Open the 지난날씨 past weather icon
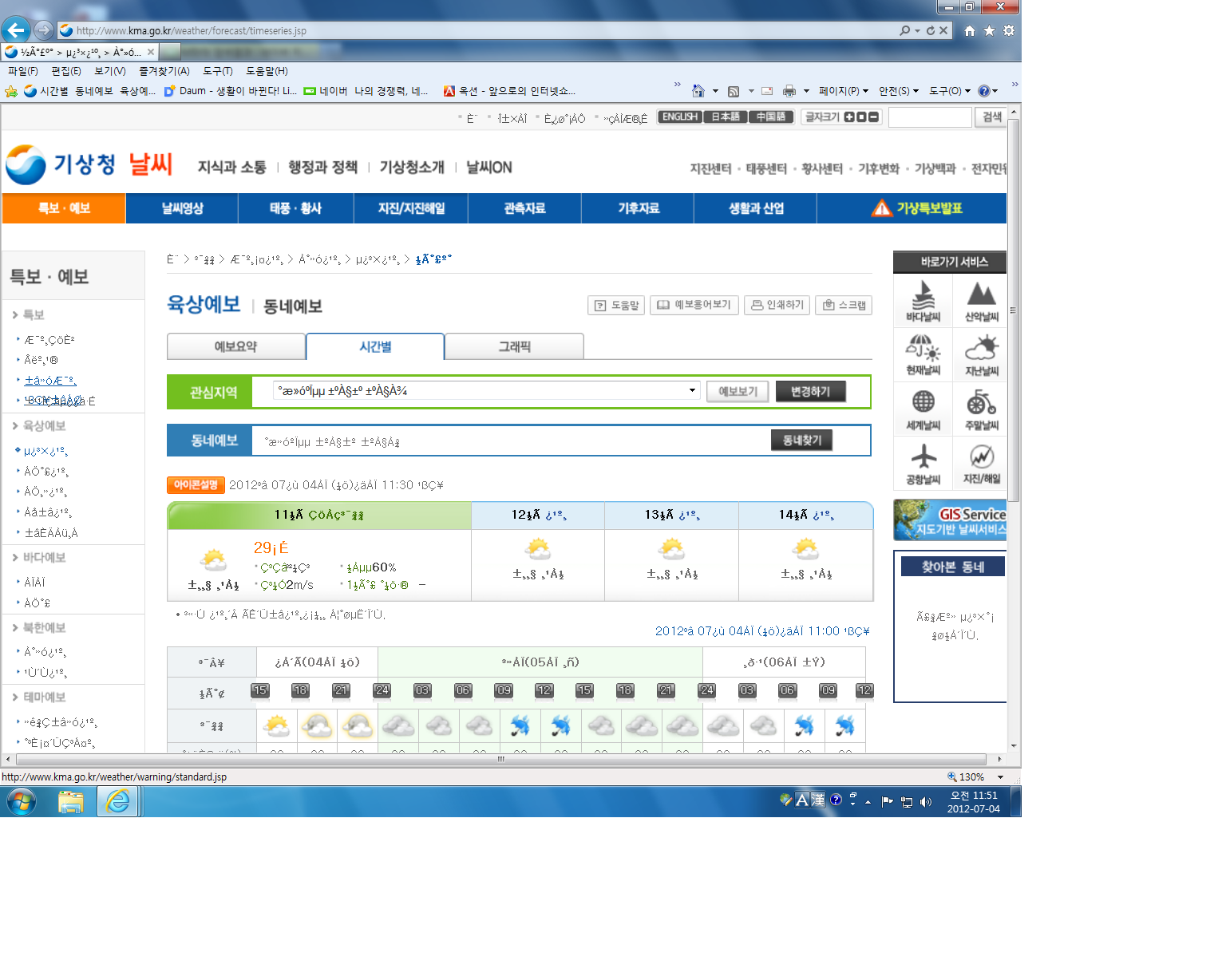This screenshot has width=1226, height=980. coord(981,355)
